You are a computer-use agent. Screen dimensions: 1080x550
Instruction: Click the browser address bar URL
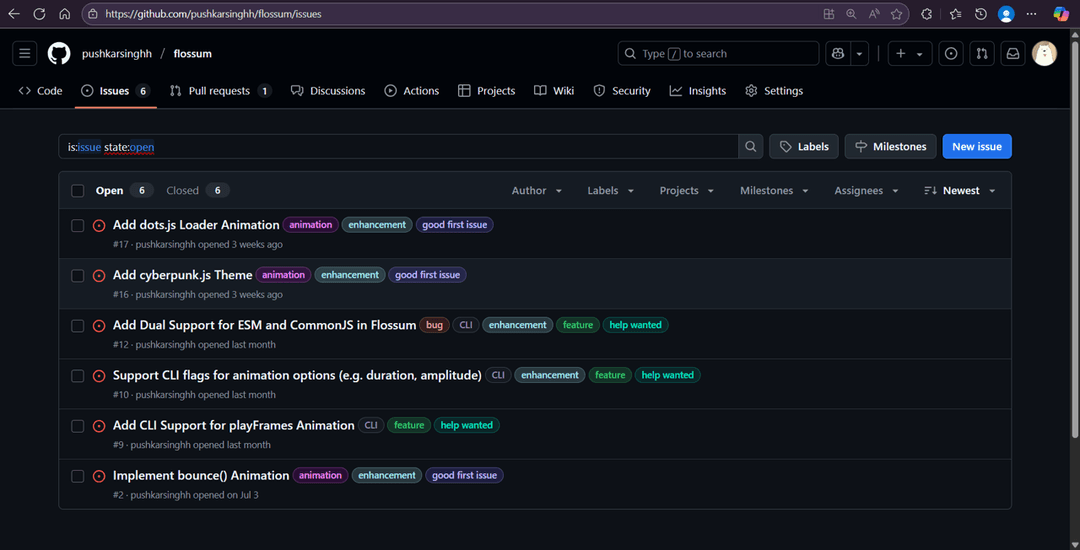point(214,14)
